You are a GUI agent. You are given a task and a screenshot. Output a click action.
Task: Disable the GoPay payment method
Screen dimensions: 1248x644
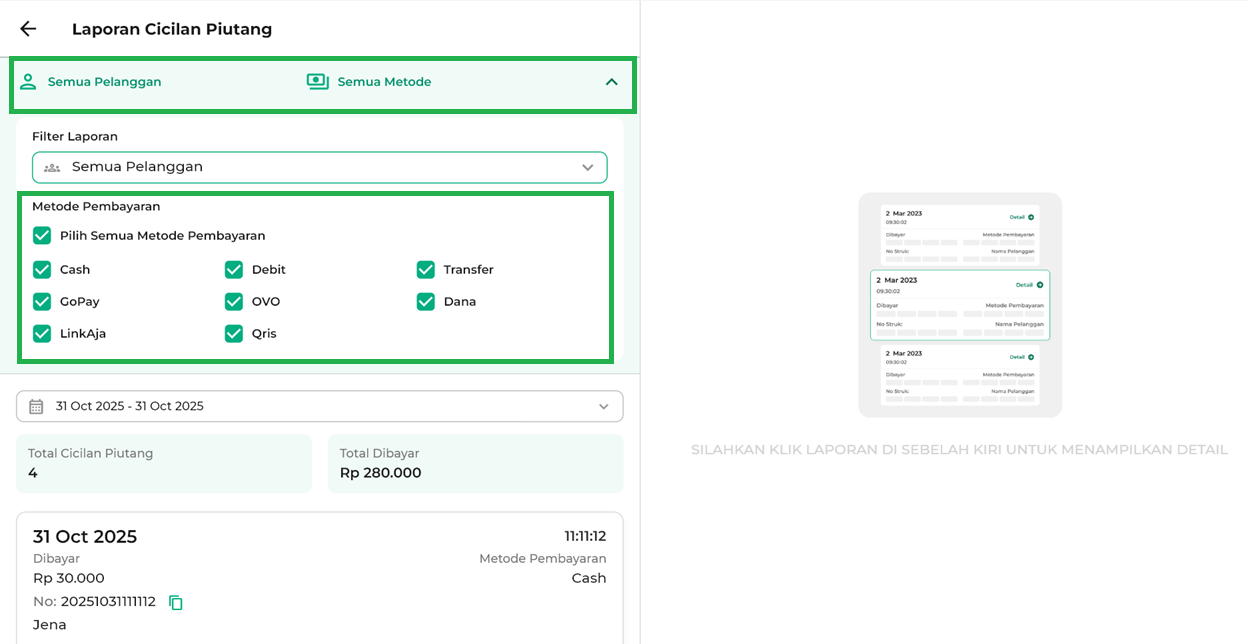(x=42, y=302)
